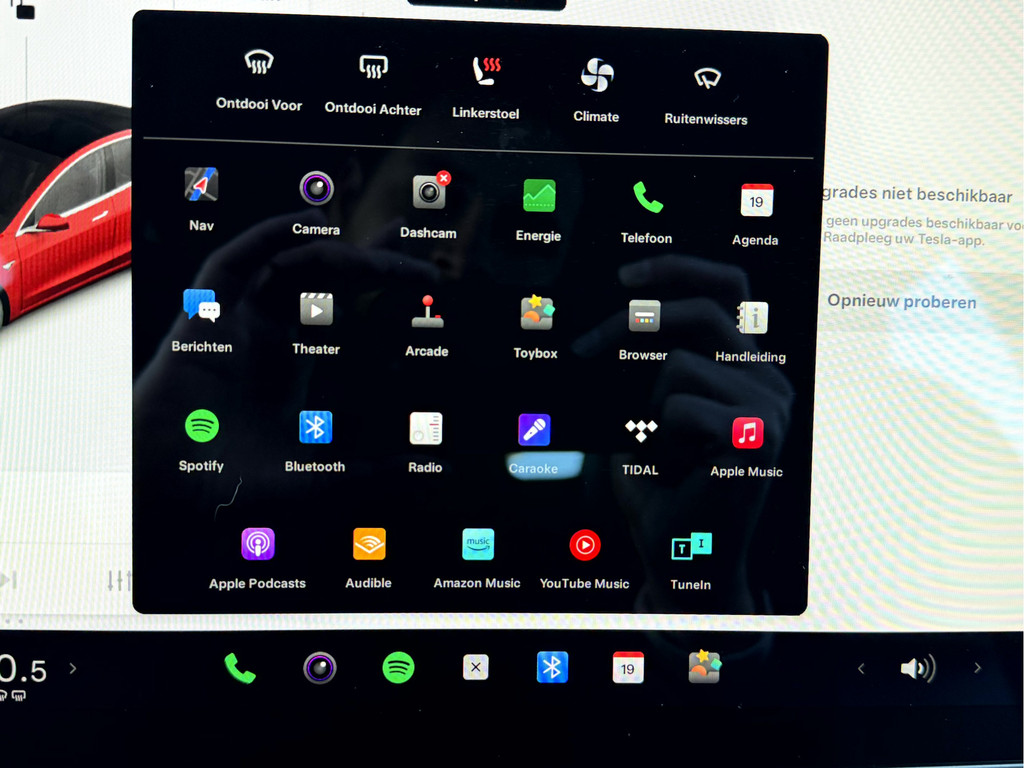The width and height of the screenshot is (1024, 768).
Task: Lower volume with the left chevron
Action: point(861,668)
